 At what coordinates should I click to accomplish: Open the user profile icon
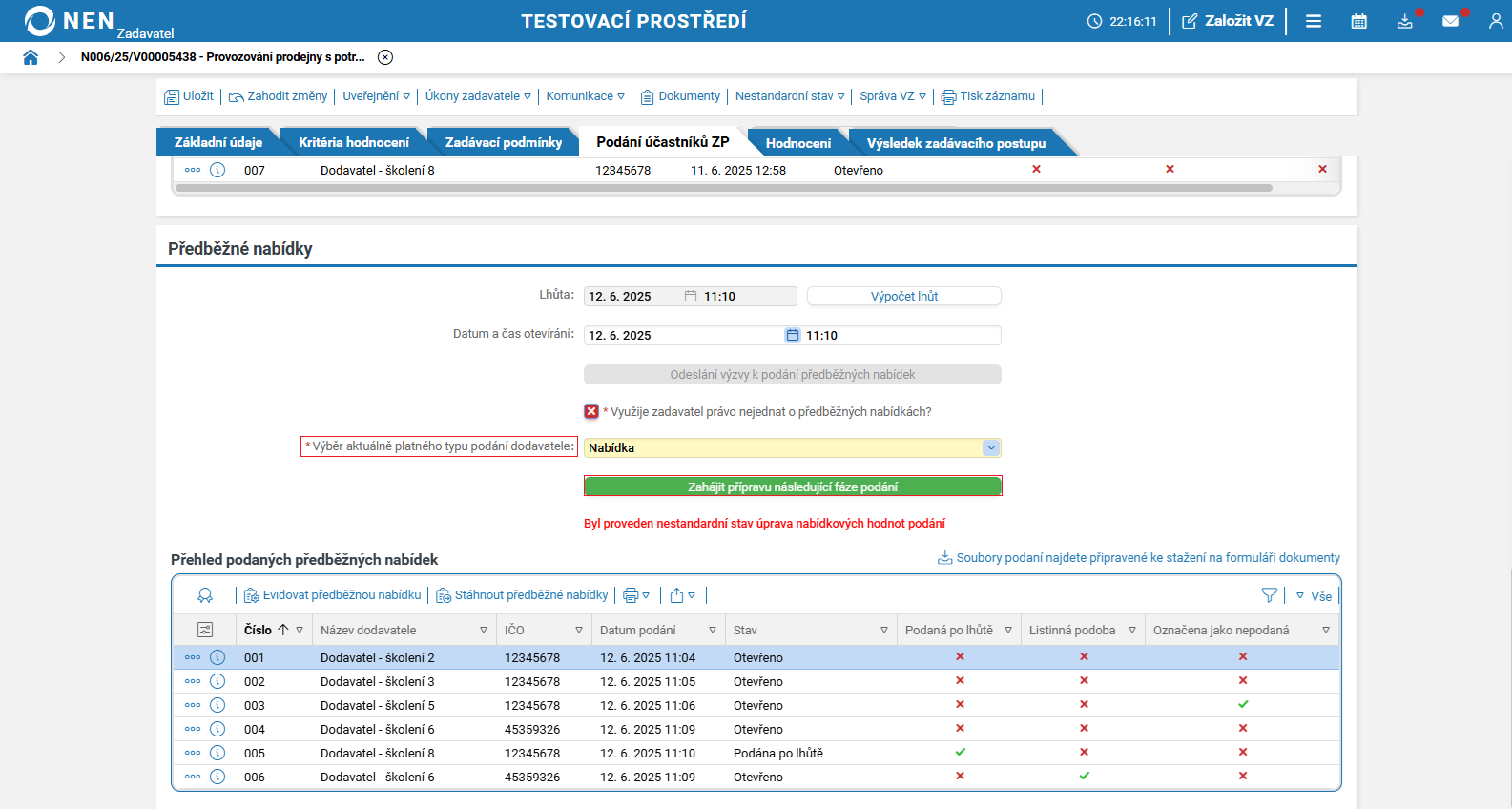coord(1495,21)
